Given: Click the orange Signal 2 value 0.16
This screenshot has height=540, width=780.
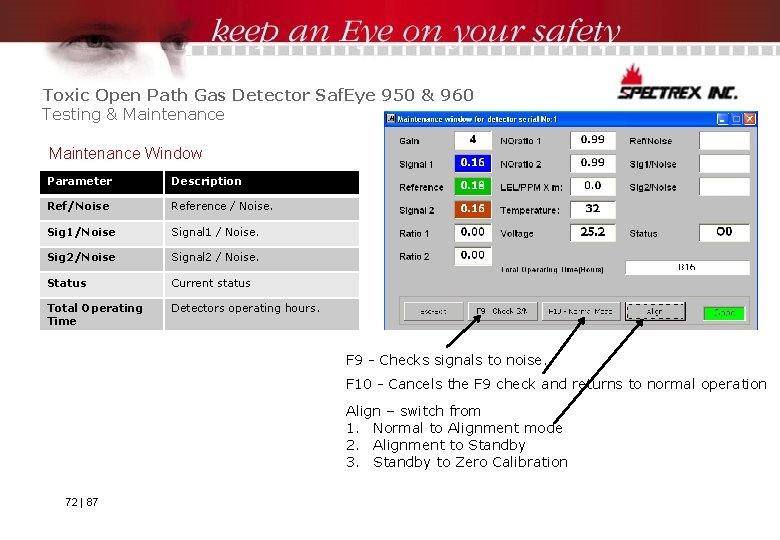Looking at the screenshot, I should tap(473, 209).
